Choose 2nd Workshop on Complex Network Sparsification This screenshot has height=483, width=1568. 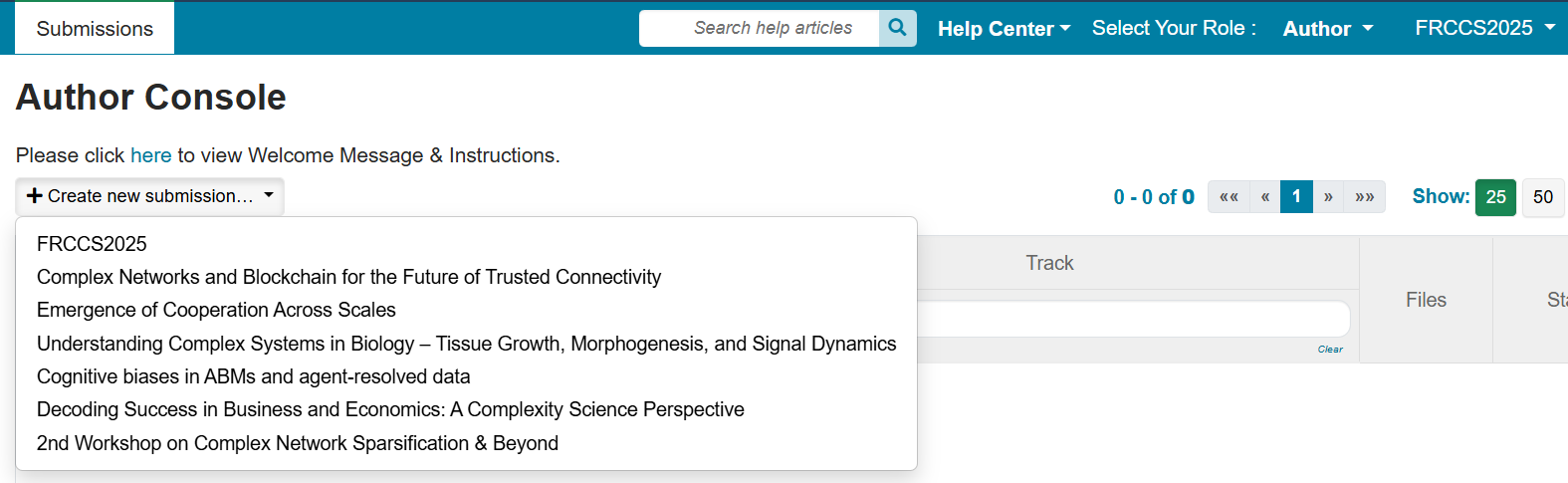(297, 443)
